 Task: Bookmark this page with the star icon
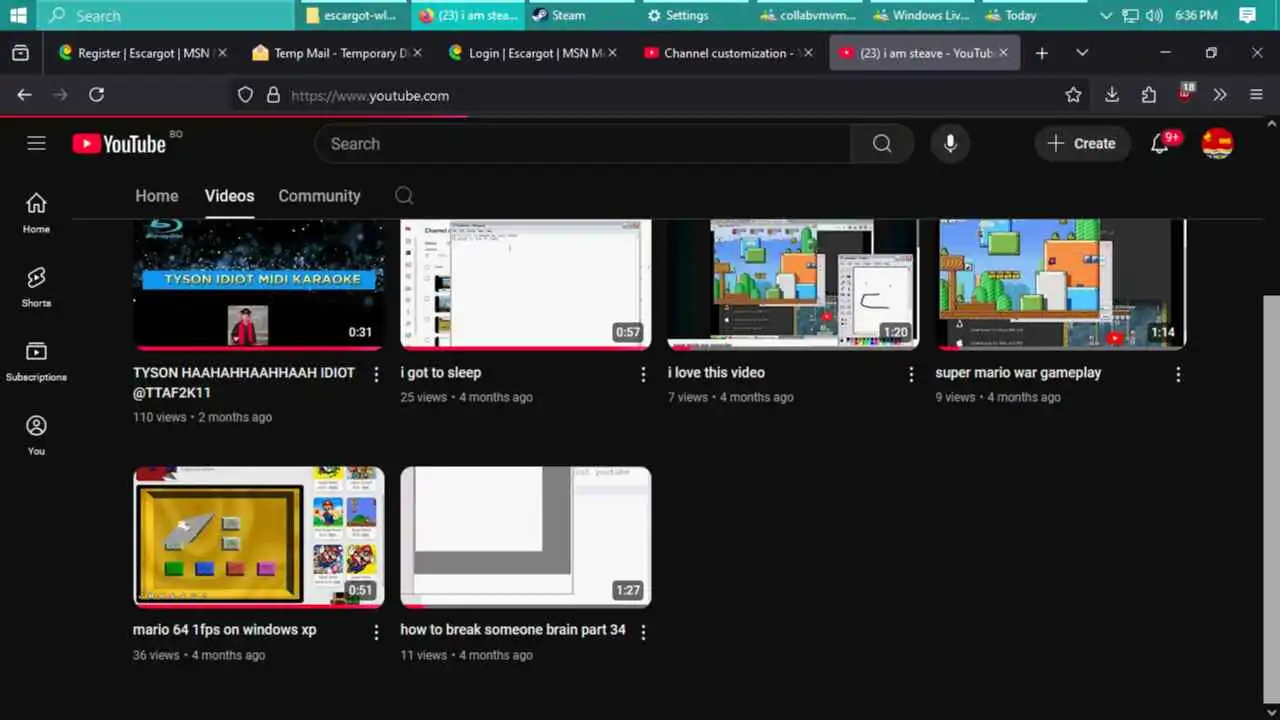[1073, 95]
